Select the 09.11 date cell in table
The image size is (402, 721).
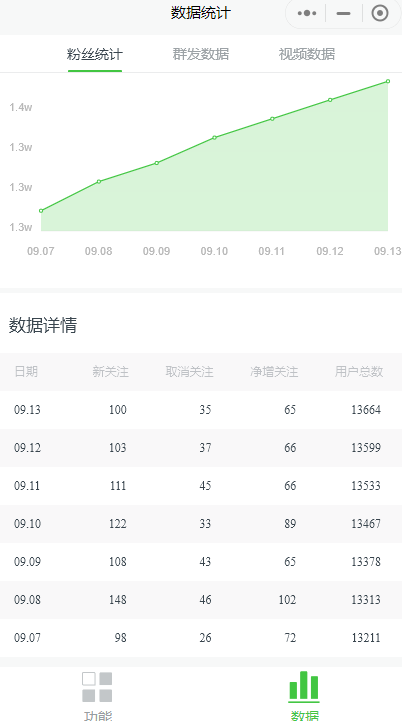point(27,486)
